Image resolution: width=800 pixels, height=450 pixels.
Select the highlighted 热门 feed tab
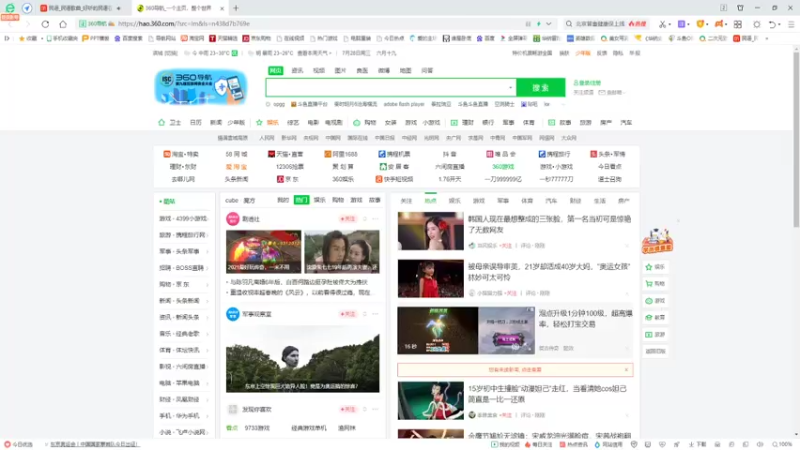pos(302,200)
